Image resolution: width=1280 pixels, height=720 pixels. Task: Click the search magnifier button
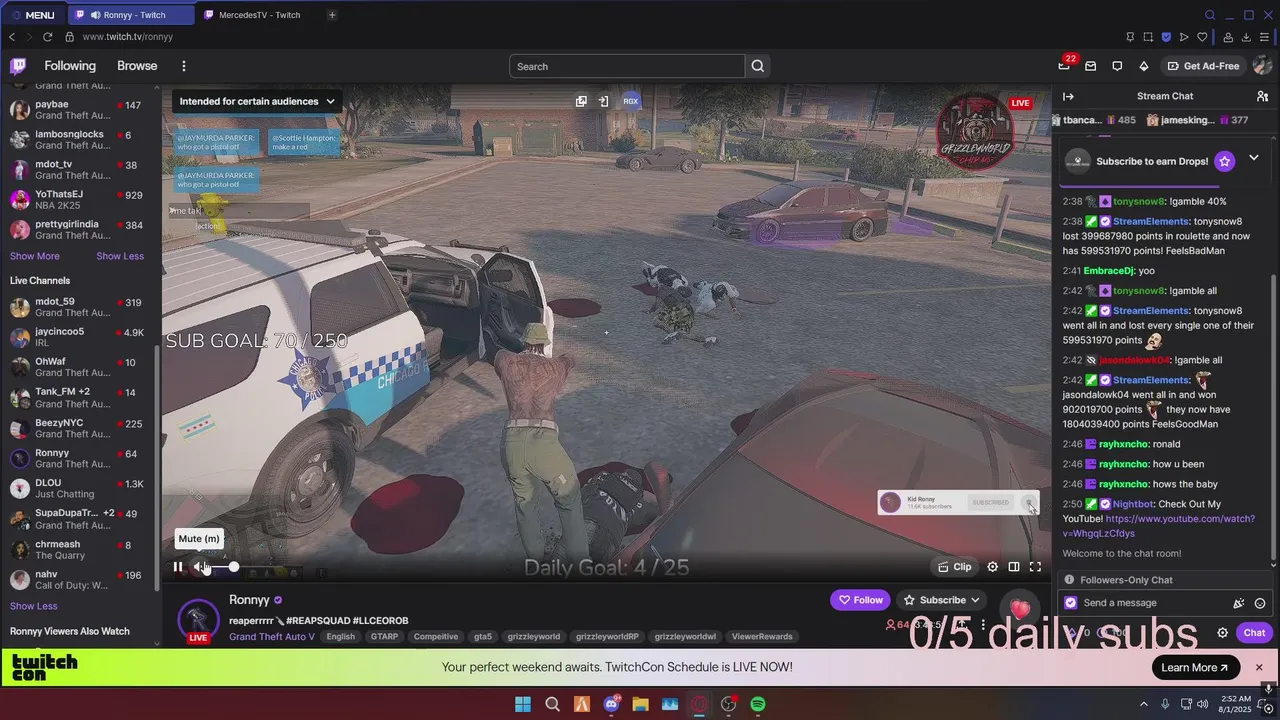[758, 66]
